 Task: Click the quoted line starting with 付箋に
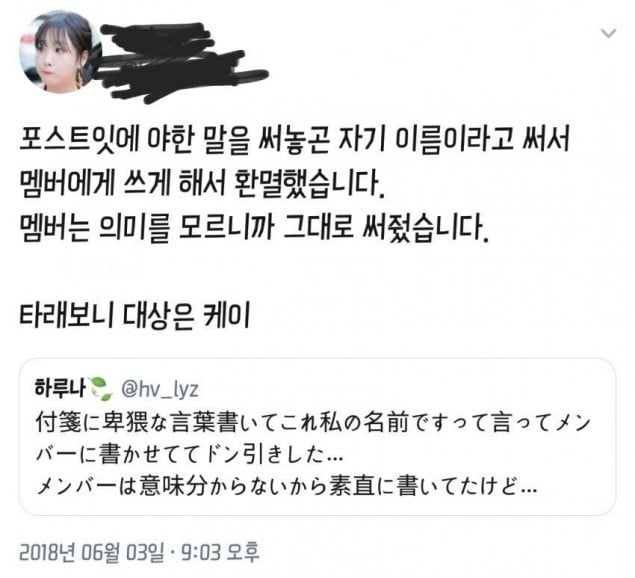[313, 423]
